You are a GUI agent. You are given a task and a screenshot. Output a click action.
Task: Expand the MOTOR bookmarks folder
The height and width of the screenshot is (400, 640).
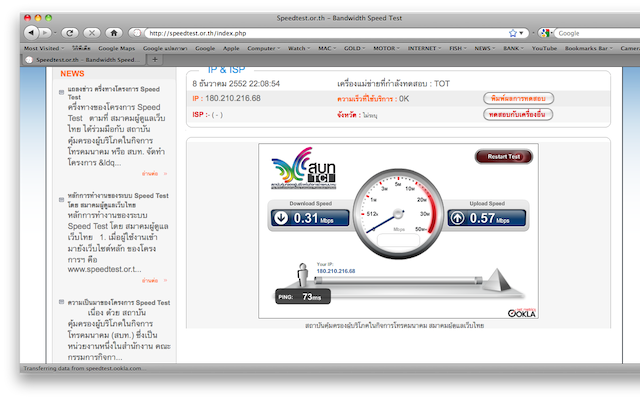pos(386,48)
